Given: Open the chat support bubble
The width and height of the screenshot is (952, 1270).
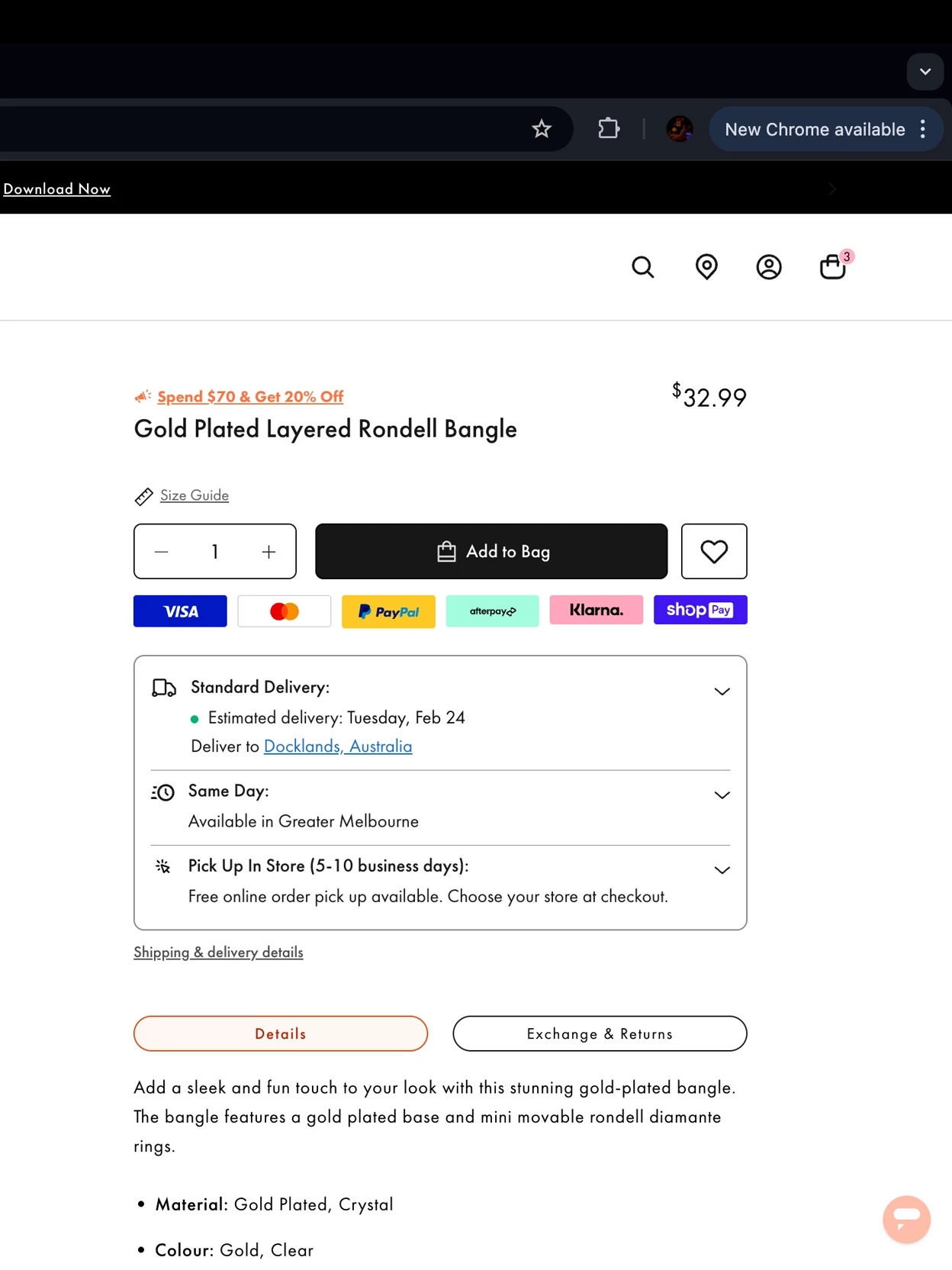Looking at the screenshot, I should pyautogui.click(x=906, y=1219).
